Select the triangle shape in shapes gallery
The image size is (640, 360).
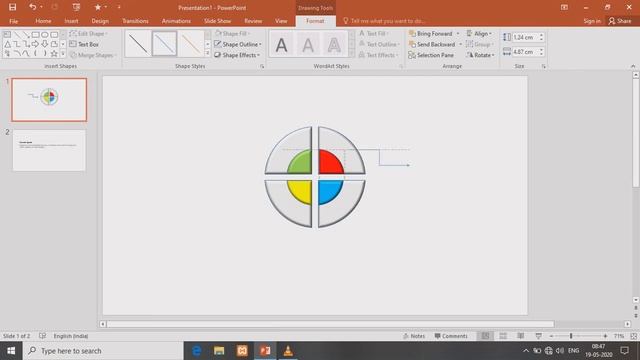point(7,44)
